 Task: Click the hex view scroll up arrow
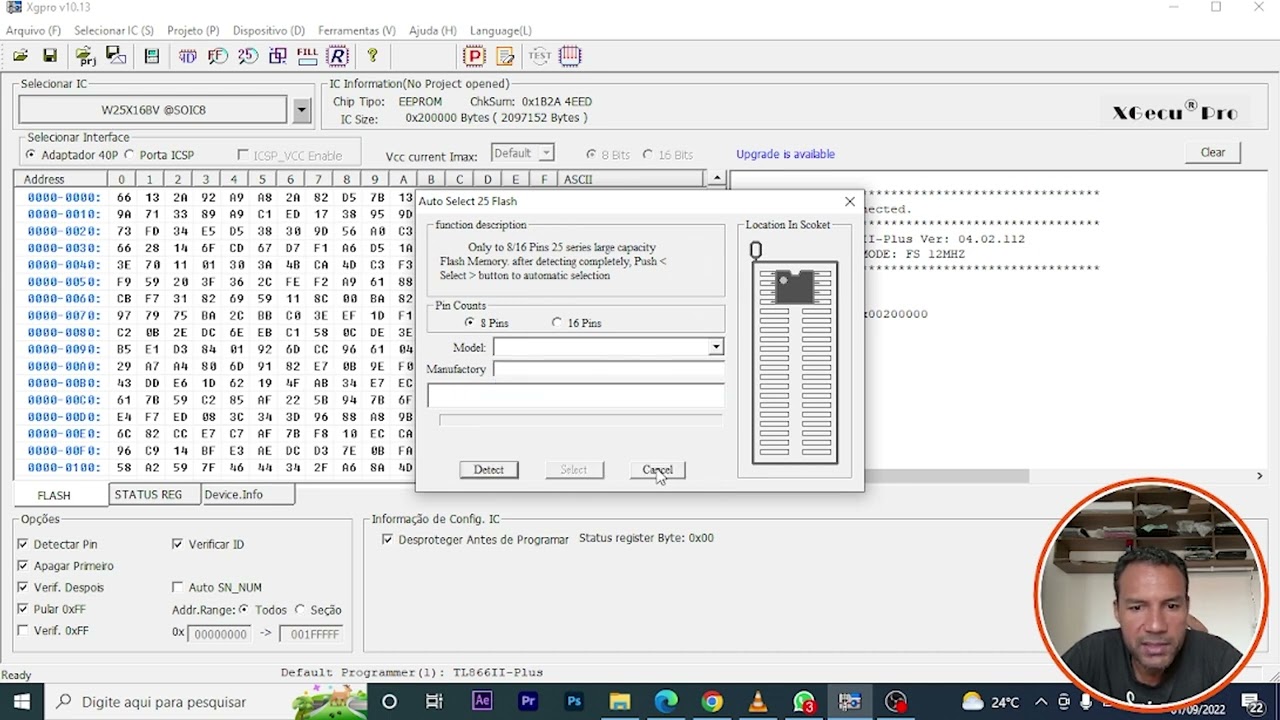coord(716,179)
